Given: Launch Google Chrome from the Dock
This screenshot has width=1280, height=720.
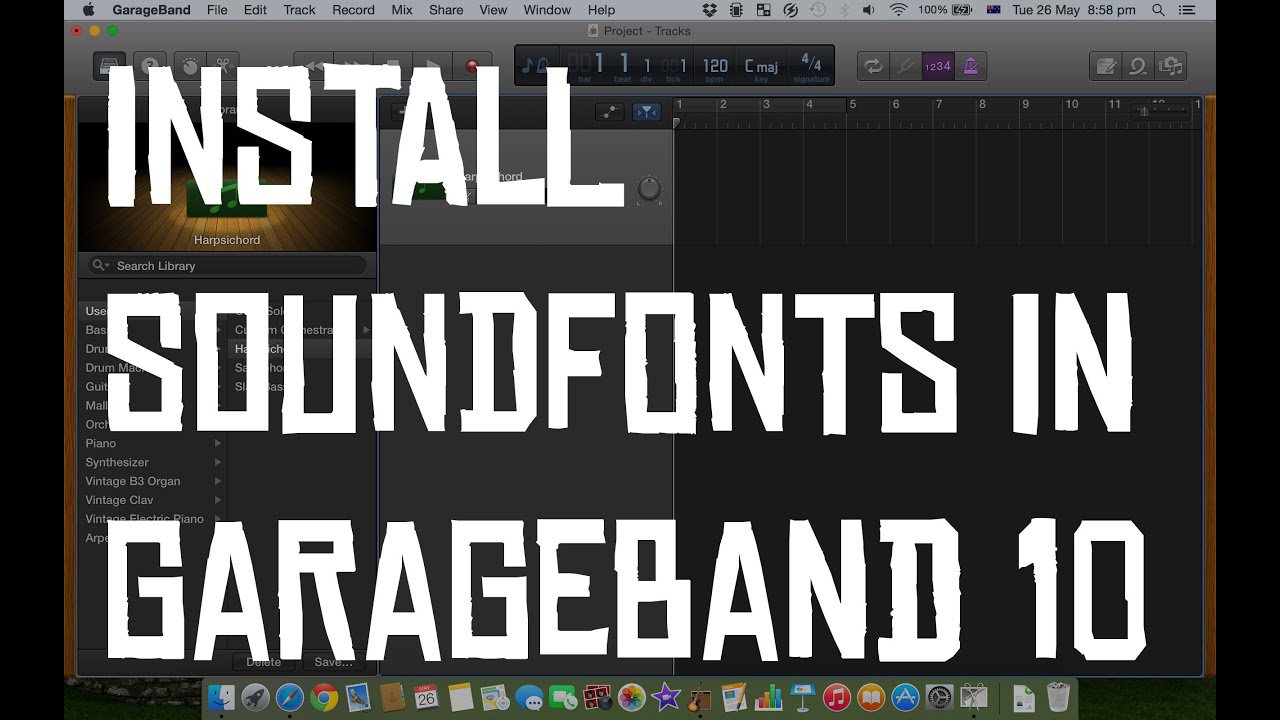Looking at the screenshot, I should pyautogui.click(x=324, y=697).
